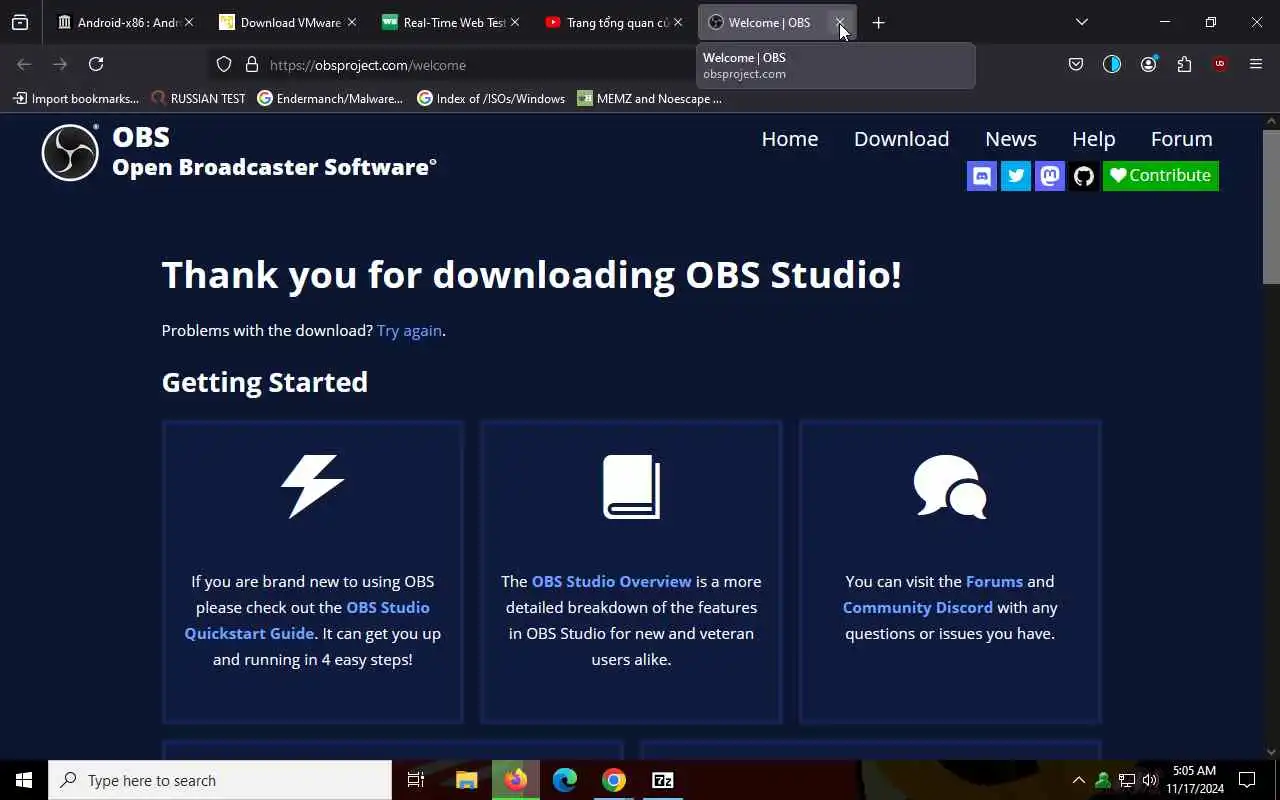Screen dimensions: 1280x800
Task: Click the address bar URL field
Action: point(480,65)
